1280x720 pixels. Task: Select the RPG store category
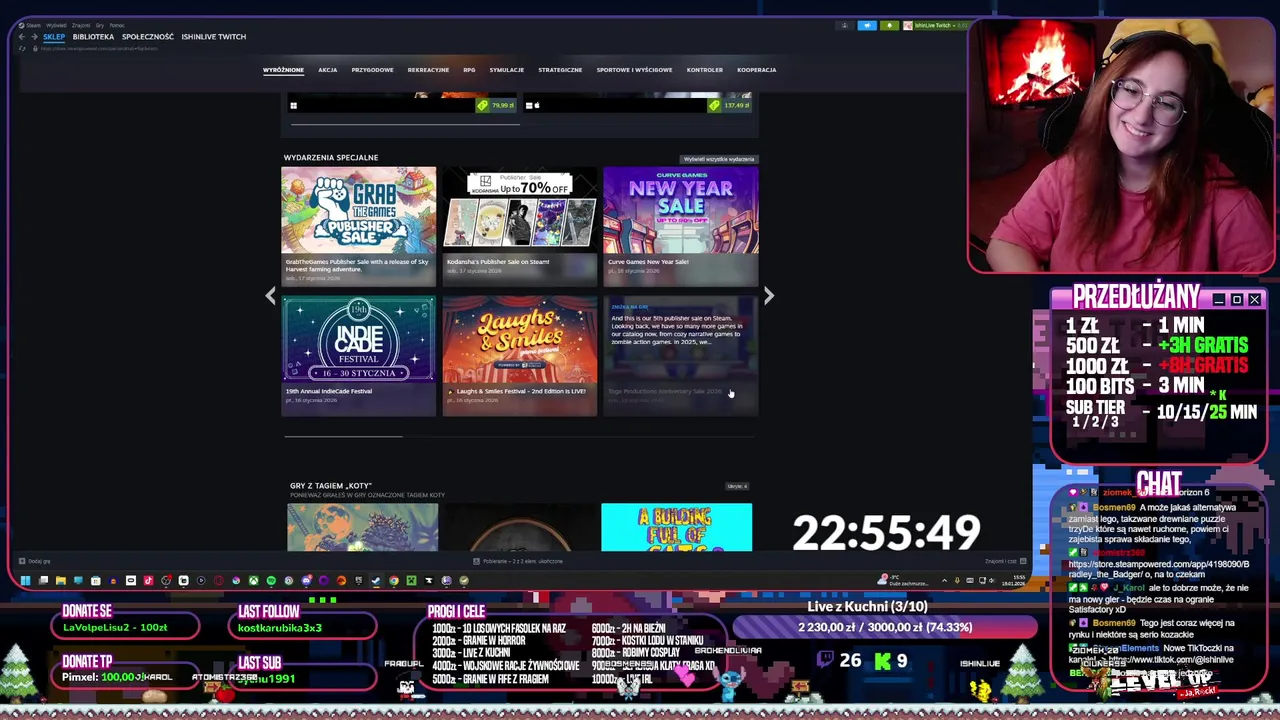pyautogui.click(x=469, y=70)
